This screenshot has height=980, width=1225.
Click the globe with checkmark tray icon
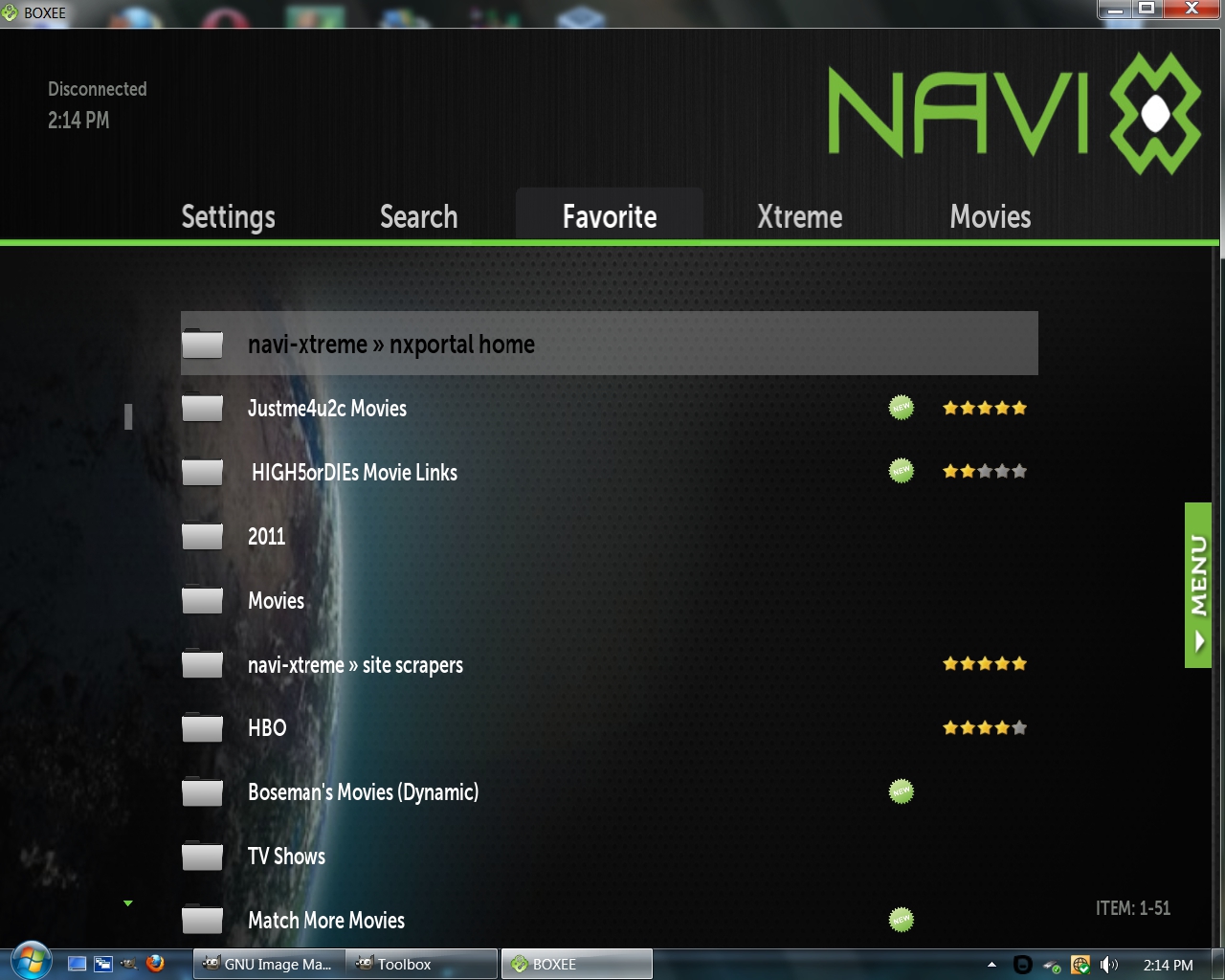pyautogui.click(x=1080, y=965)
